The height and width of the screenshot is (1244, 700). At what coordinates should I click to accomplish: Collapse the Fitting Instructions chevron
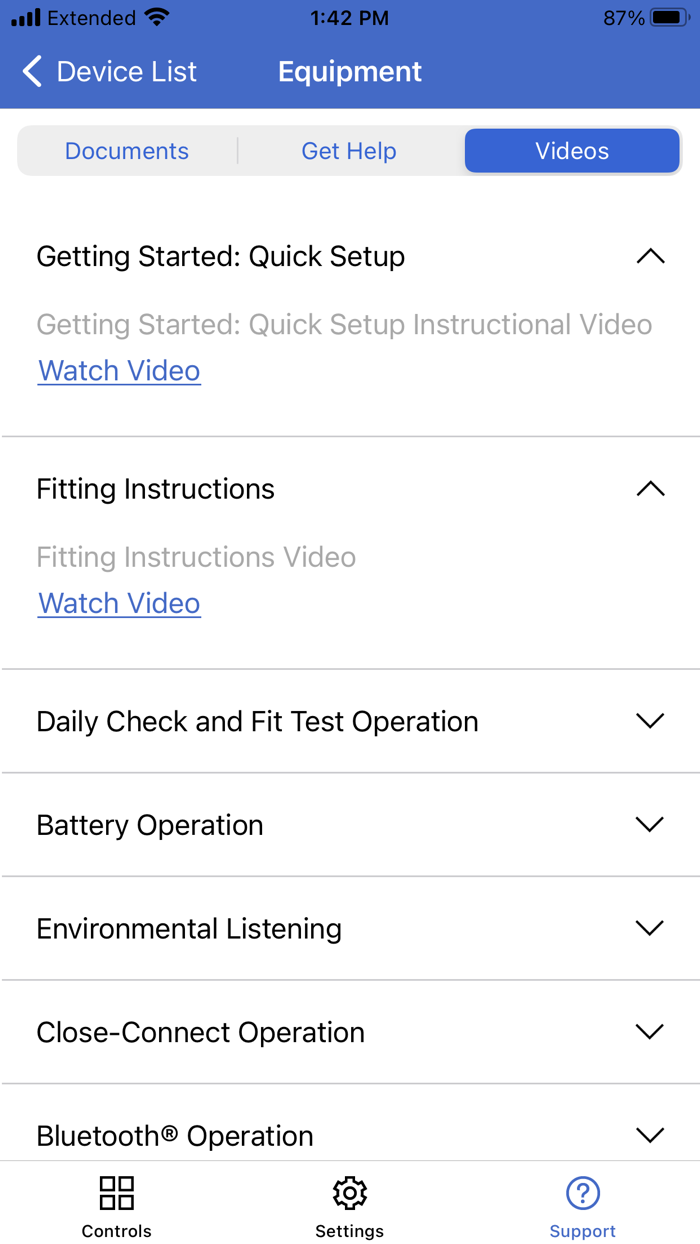[x=650, y=489]
